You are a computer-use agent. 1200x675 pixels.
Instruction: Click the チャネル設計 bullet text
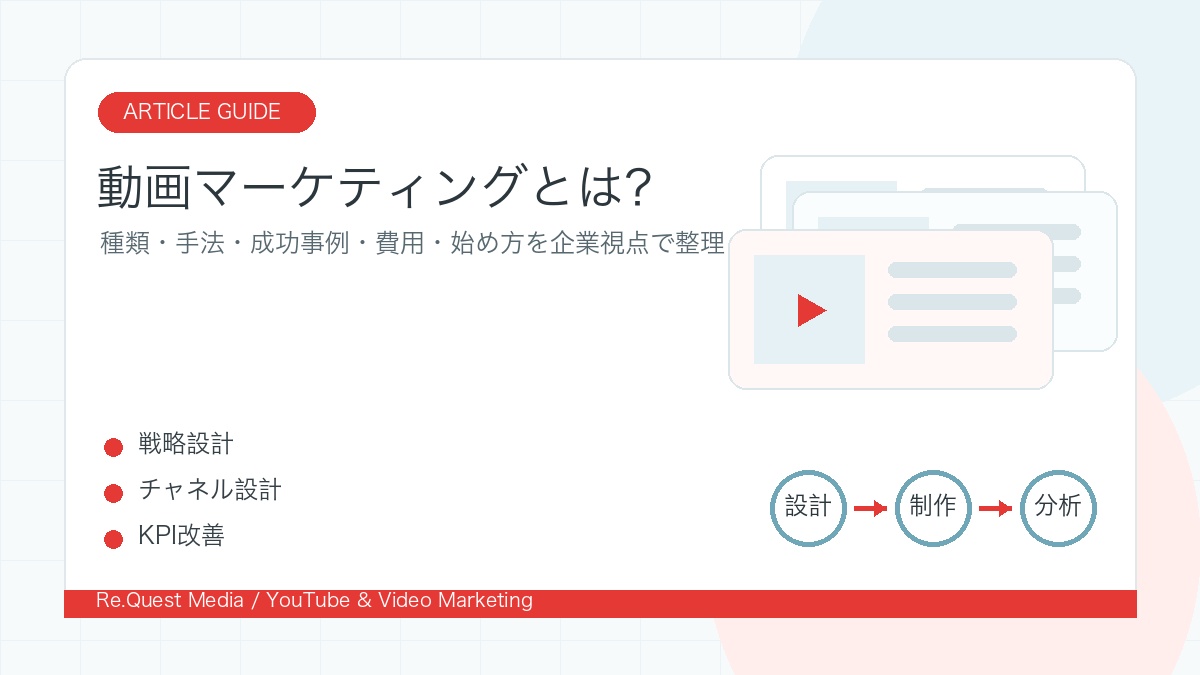pyautogui.click(x=210, y=490)
